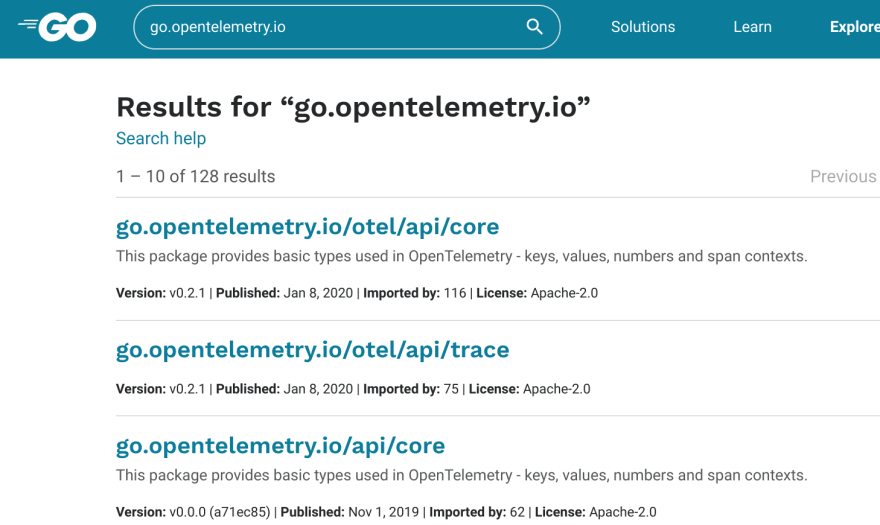
Task: Open the Explore menu item
Action: (855, 27)
